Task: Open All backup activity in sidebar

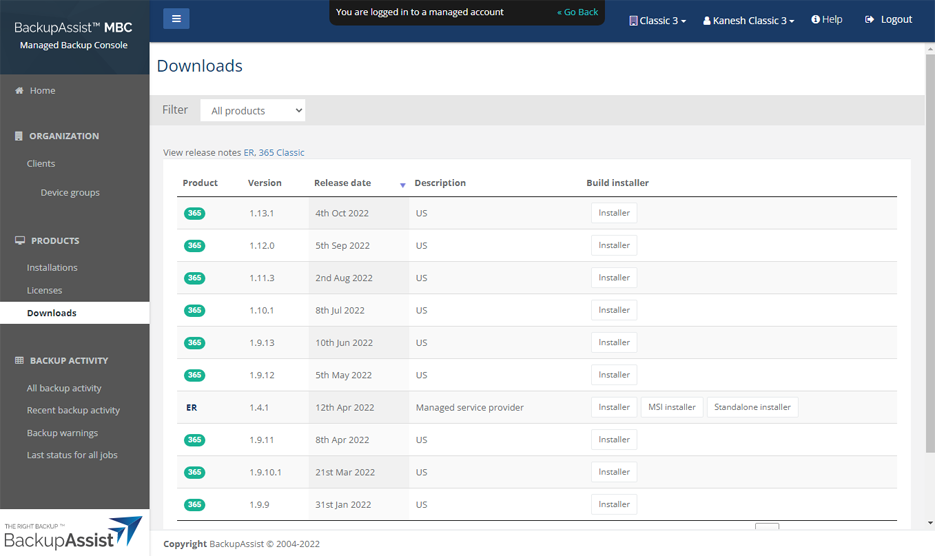Action: (64, 388)
